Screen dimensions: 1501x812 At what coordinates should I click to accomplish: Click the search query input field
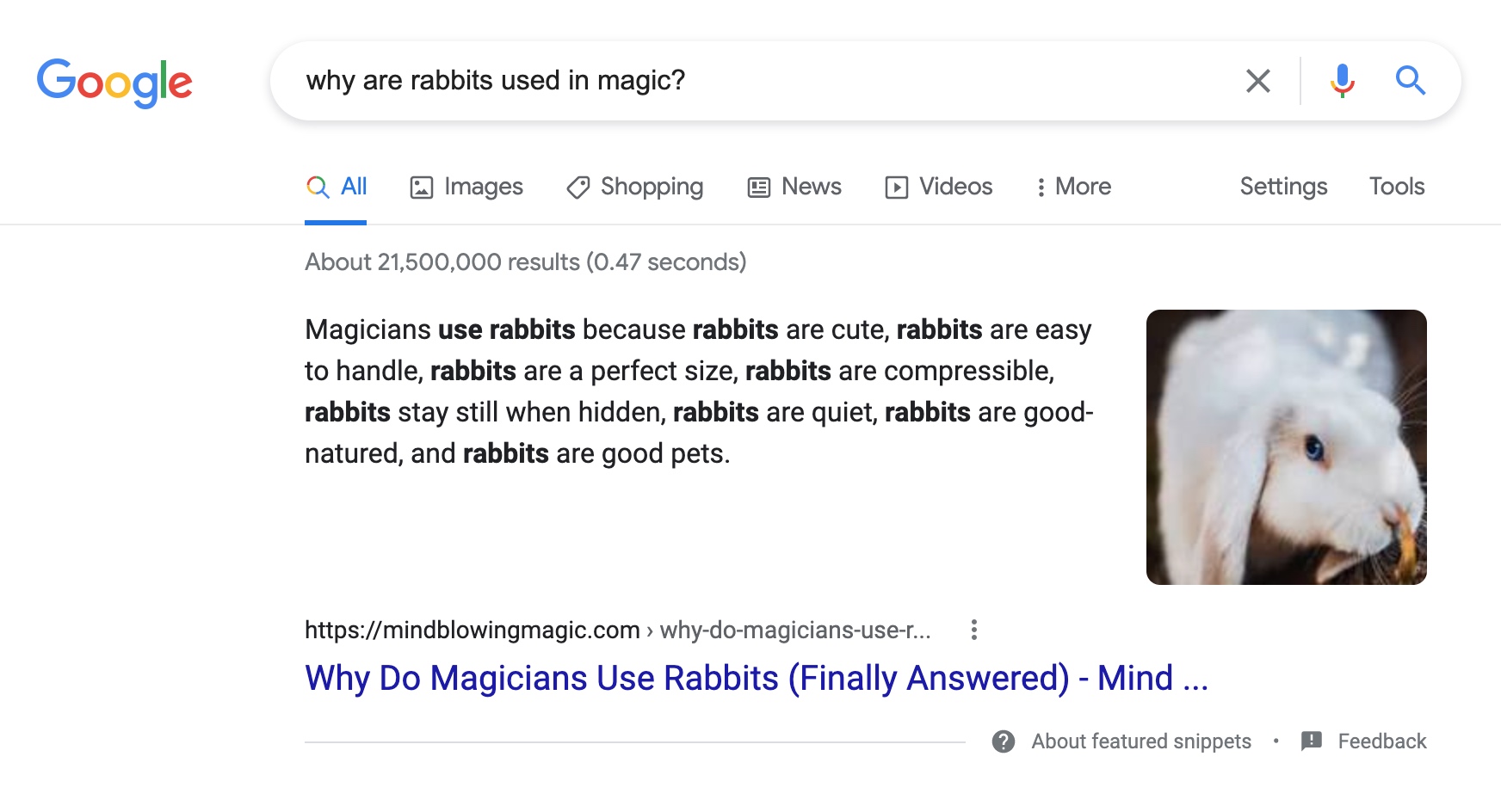pos(757,81)
